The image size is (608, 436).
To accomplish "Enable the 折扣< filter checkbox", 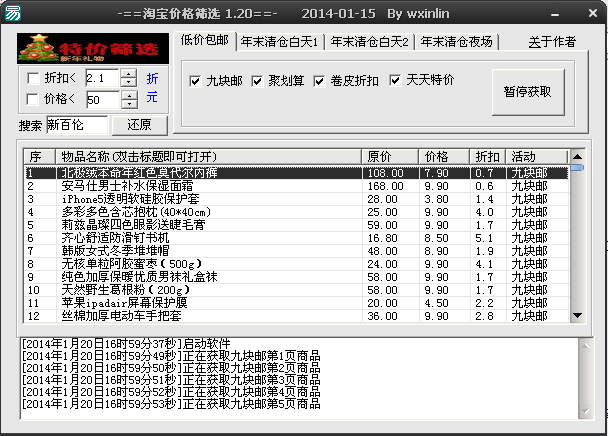I will 33,78.
